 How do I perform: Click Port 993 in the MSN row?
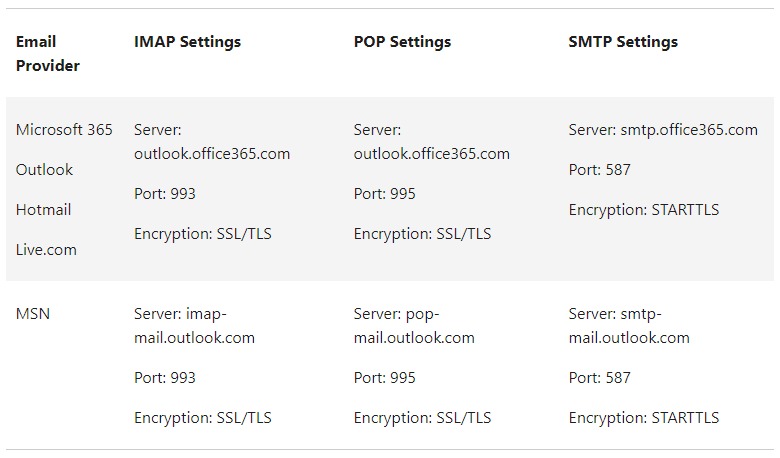pos(165,378)
